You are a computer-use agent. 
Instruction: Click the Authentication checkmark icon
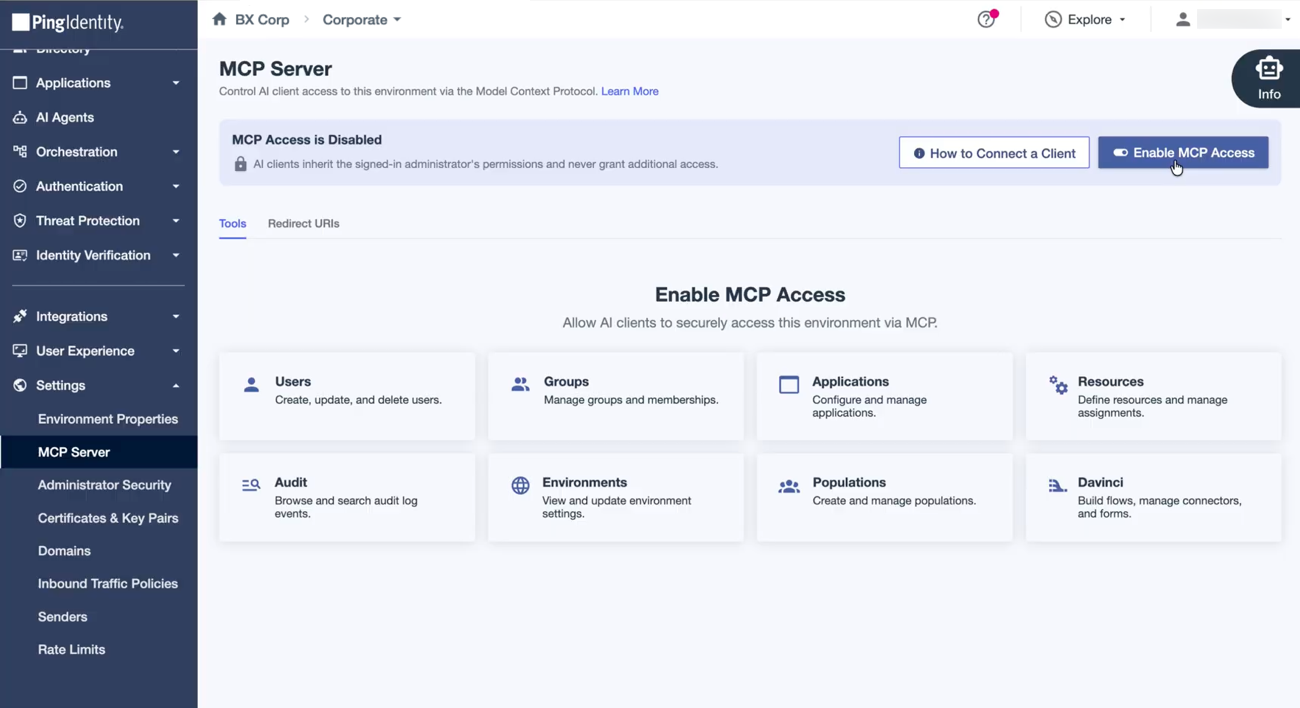pyautogui.click(x=20, y=187)
